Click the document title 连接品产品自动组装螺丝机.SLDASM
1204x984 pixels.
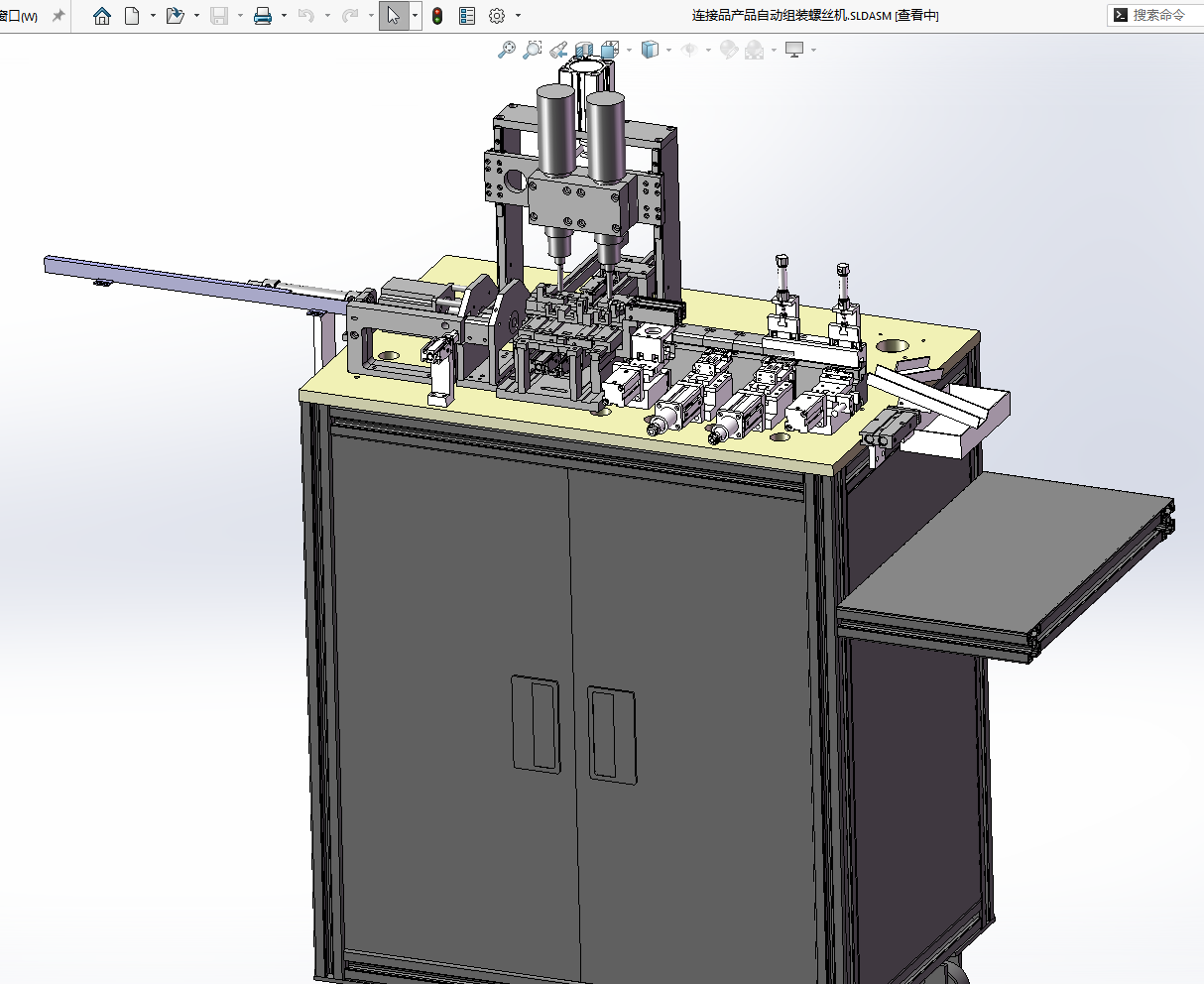[x=790, y=16]
